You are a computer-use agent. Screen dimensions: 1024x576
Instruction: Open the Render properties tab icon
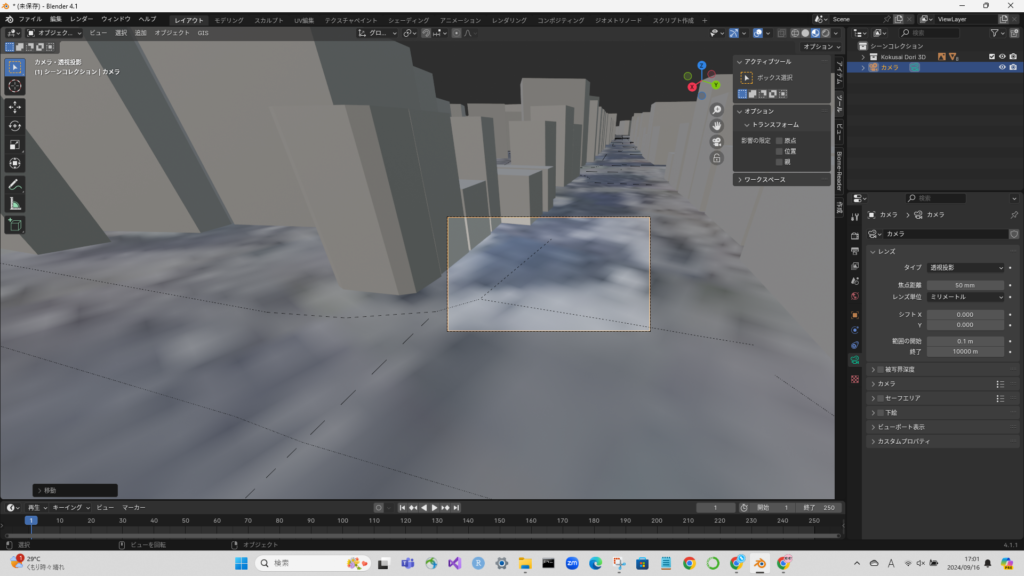coord(855,236)
